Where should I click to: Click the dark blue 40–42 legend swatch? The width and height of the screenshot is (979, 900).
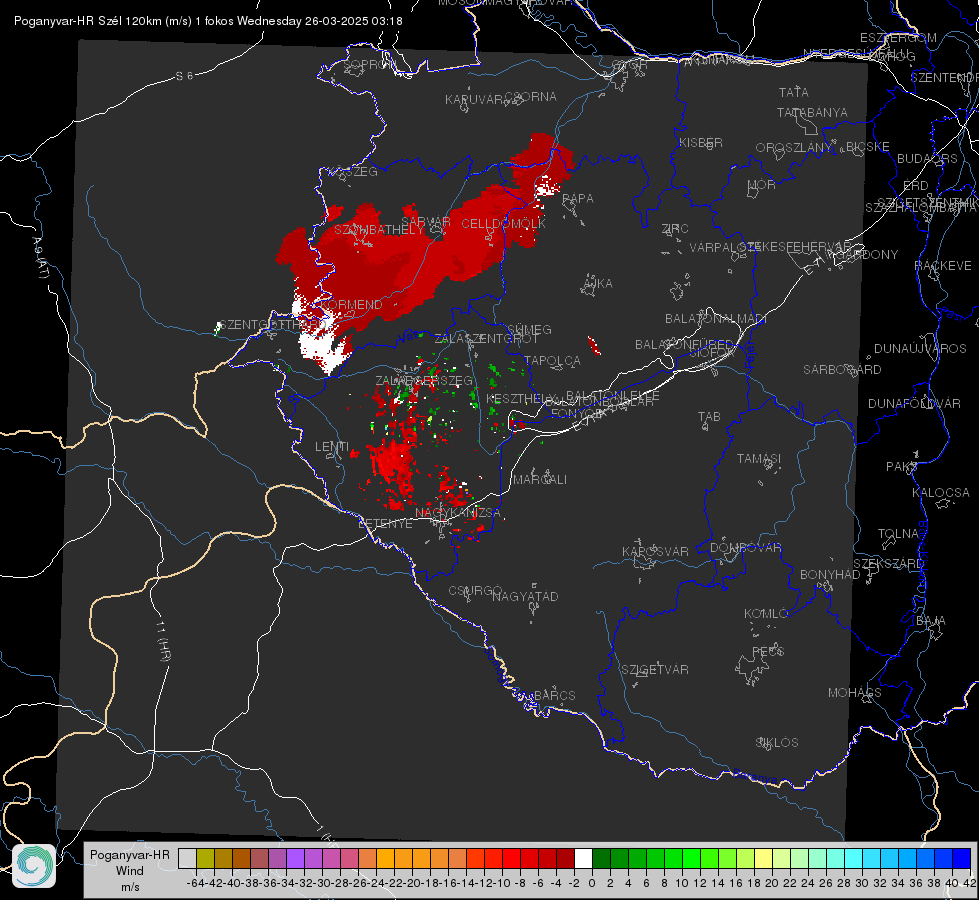(x=962, y=859)
